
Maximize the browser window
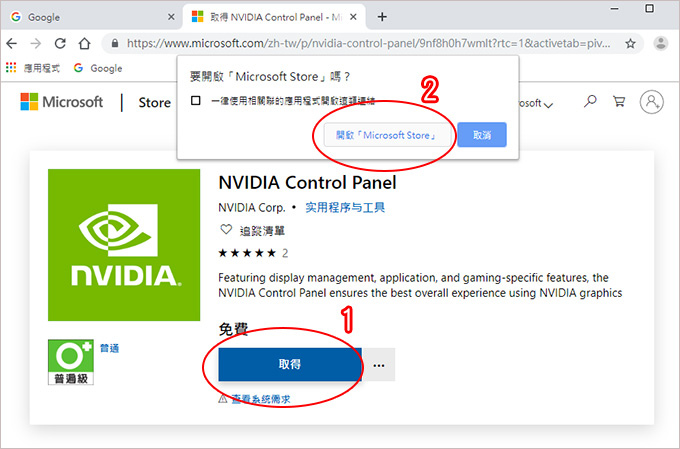click(649, 9)
